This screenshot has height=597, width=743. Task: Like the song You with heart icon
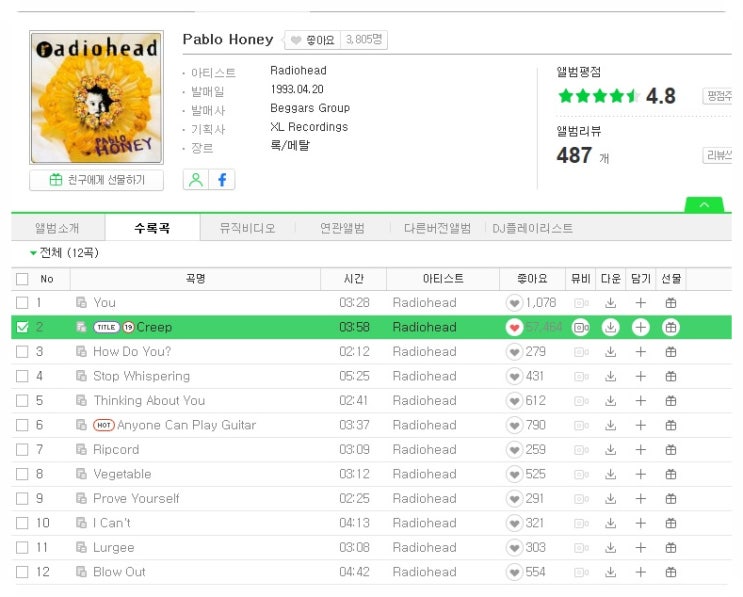[x=514, y=303]
